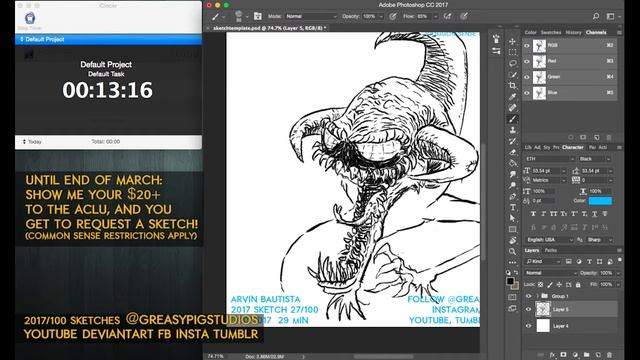Toggle visibility of Red channel
This screenshot has height=360, width=640.
pos(527,61)
